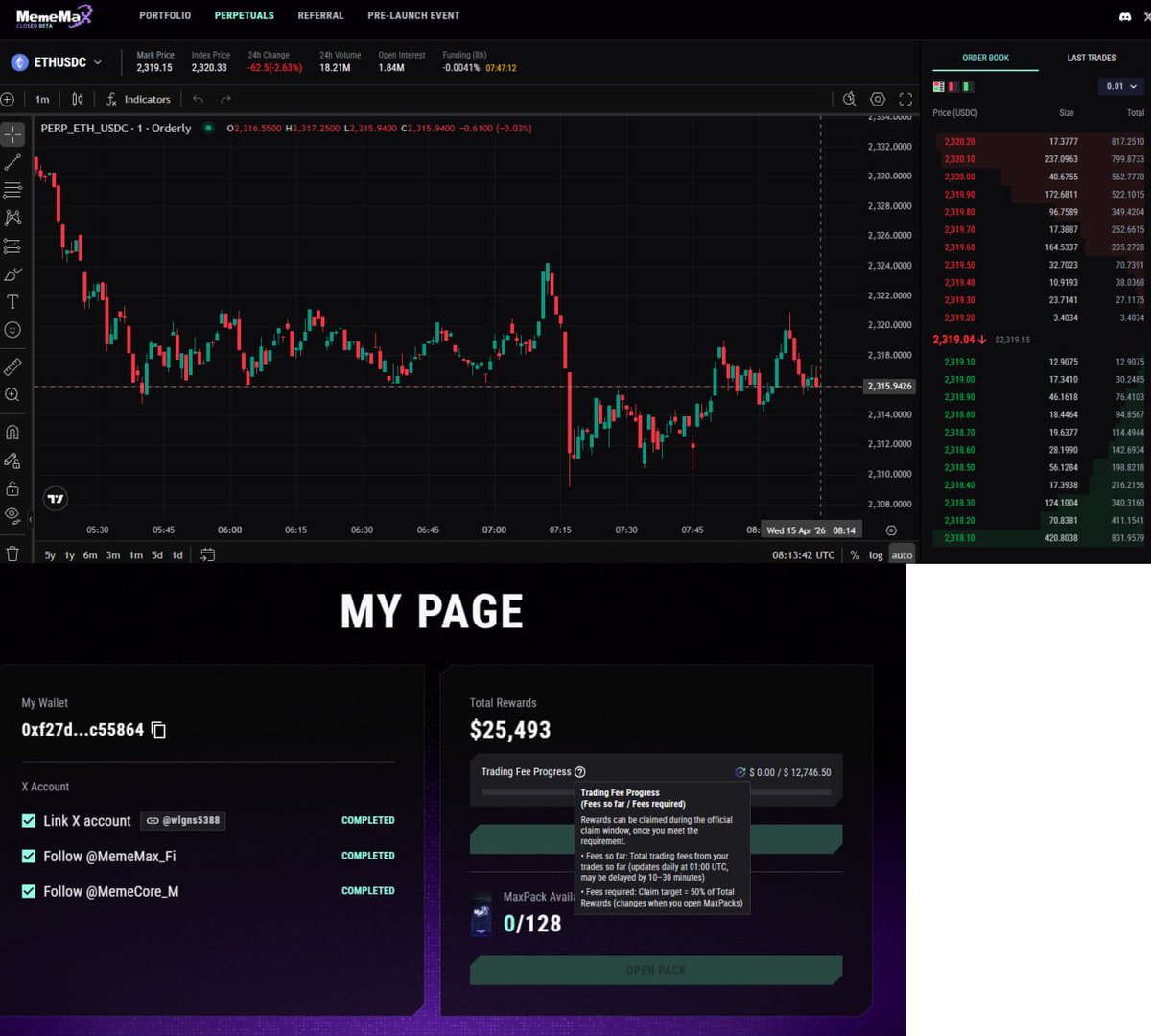Viewport: 1151px width, 1036px height.
Task: Open the PORTFOLIO tab
Action: pos(165,15)
